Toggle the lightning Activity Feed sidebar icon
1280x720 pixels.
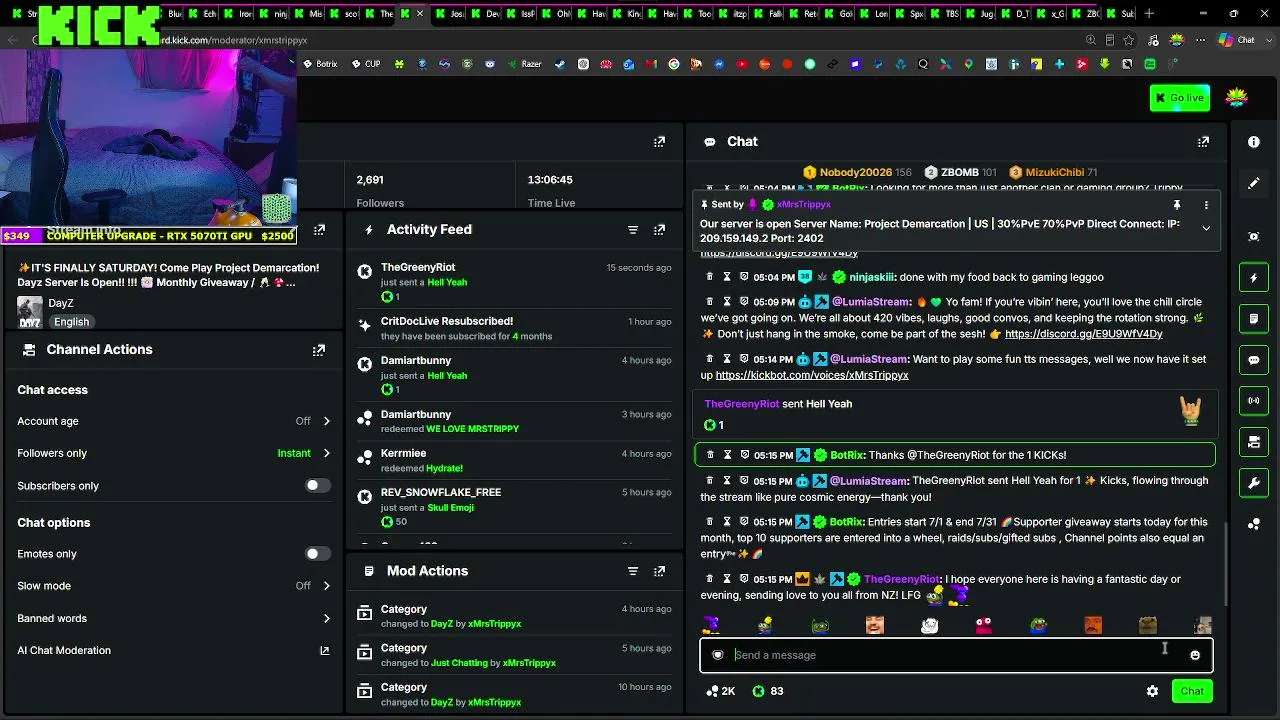1254,278
